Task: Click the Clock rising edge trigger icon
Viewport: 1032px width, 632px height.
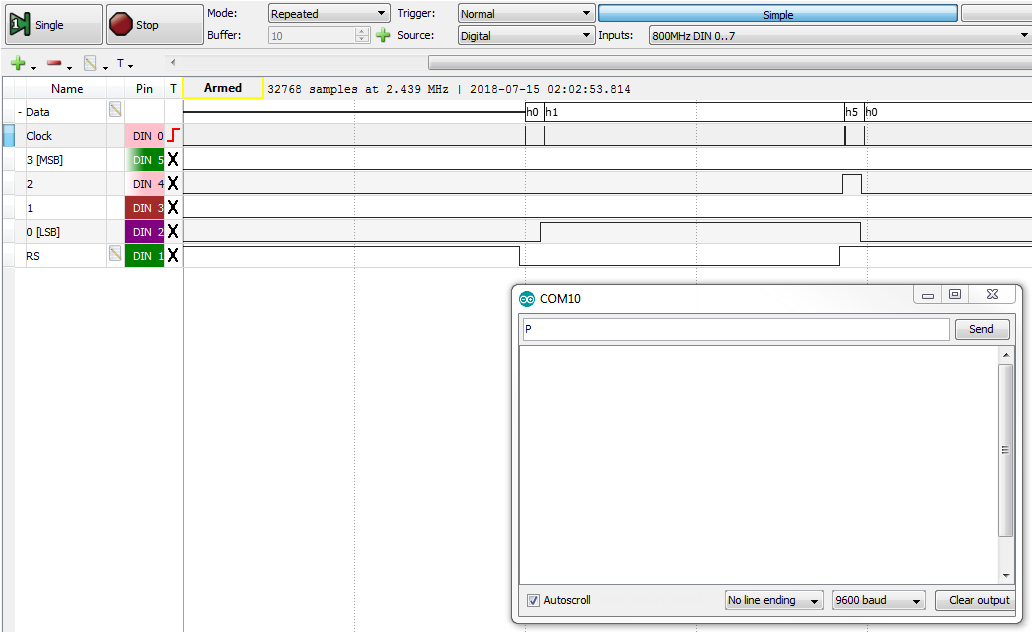Action: [173, 135]
